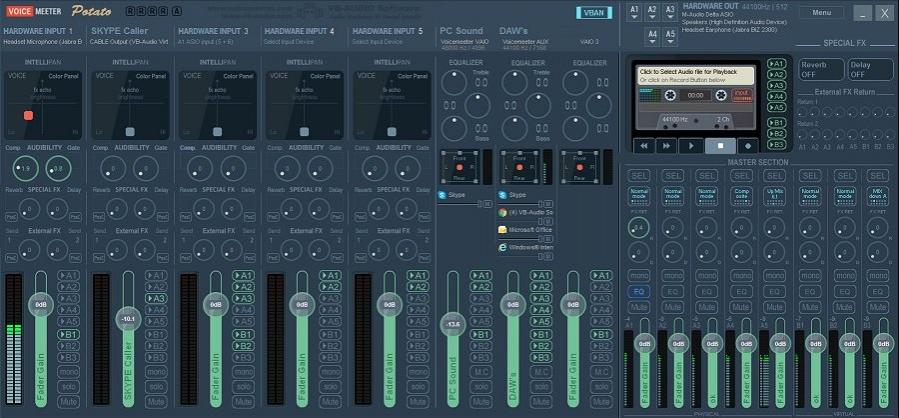Click the Microsoft Office app icon in DAW's list
Screen dimensions: 899x418
(x=504, y=229)
